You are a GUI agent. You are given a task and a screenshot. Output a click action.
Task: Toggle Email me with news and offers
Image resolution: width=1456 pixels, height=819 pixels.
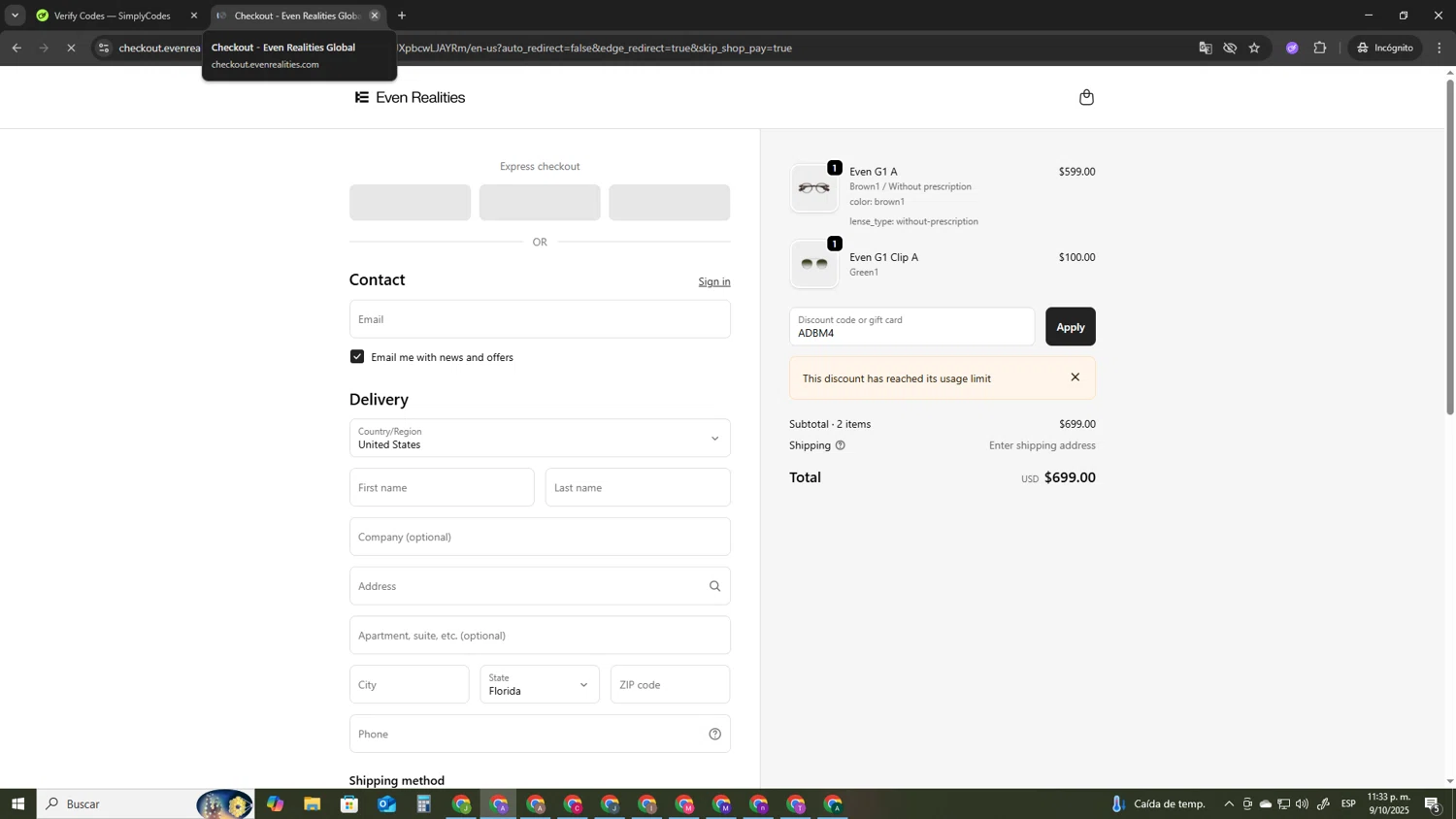(357, 357)
